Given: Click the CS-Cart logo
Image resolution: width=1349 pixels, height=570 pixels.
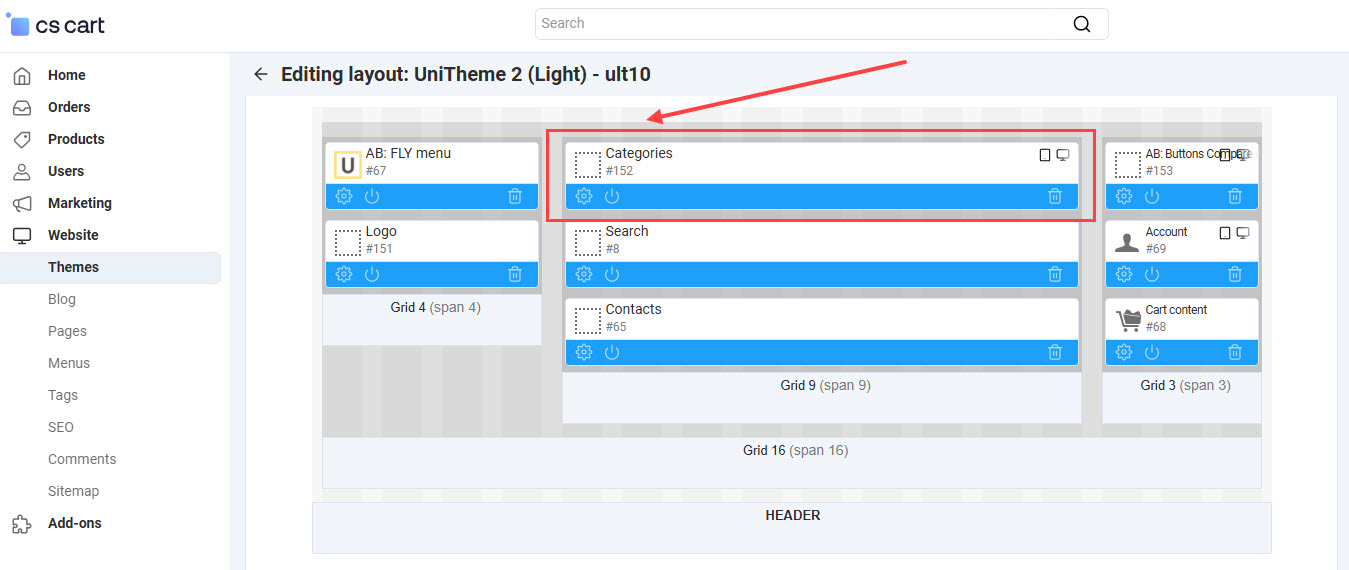Looking at the screenshot, I should [56, 25].
